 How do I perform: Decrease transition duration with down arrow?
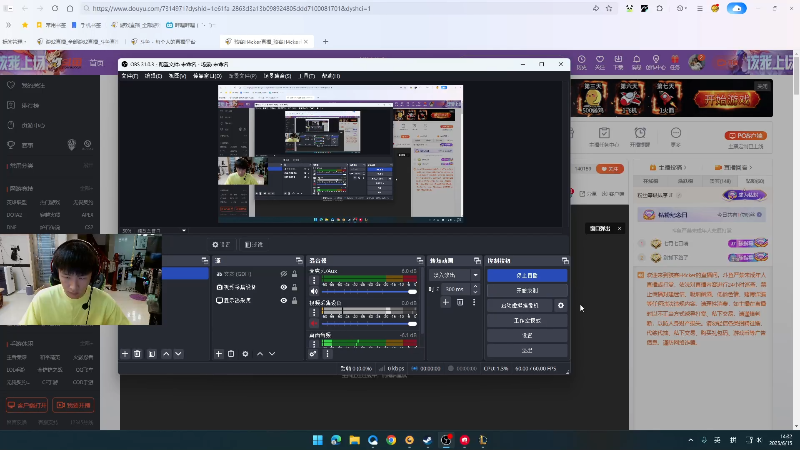click(x=476, y=291)
